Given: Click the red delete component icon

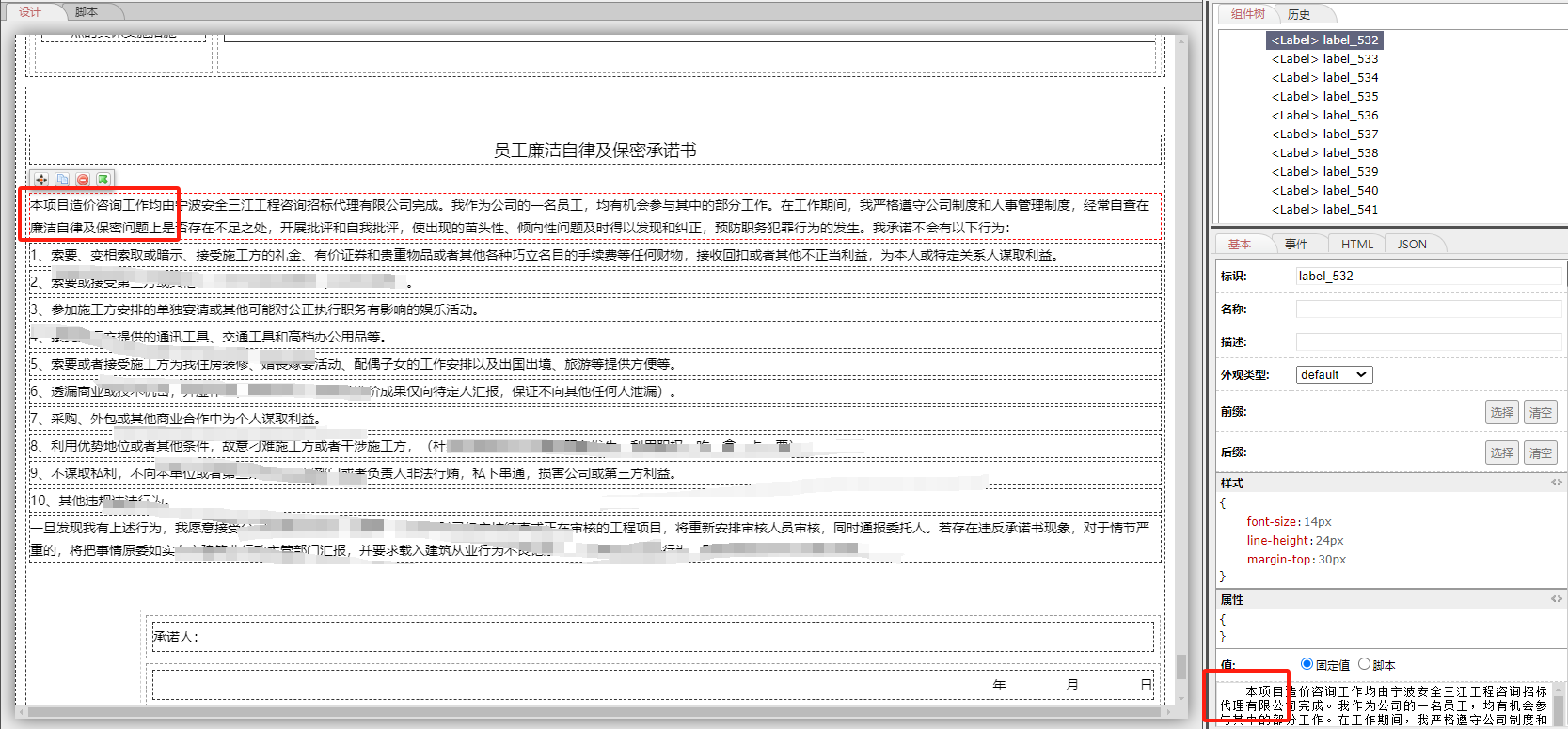Looking at the screenshot, I should point(83,180).
